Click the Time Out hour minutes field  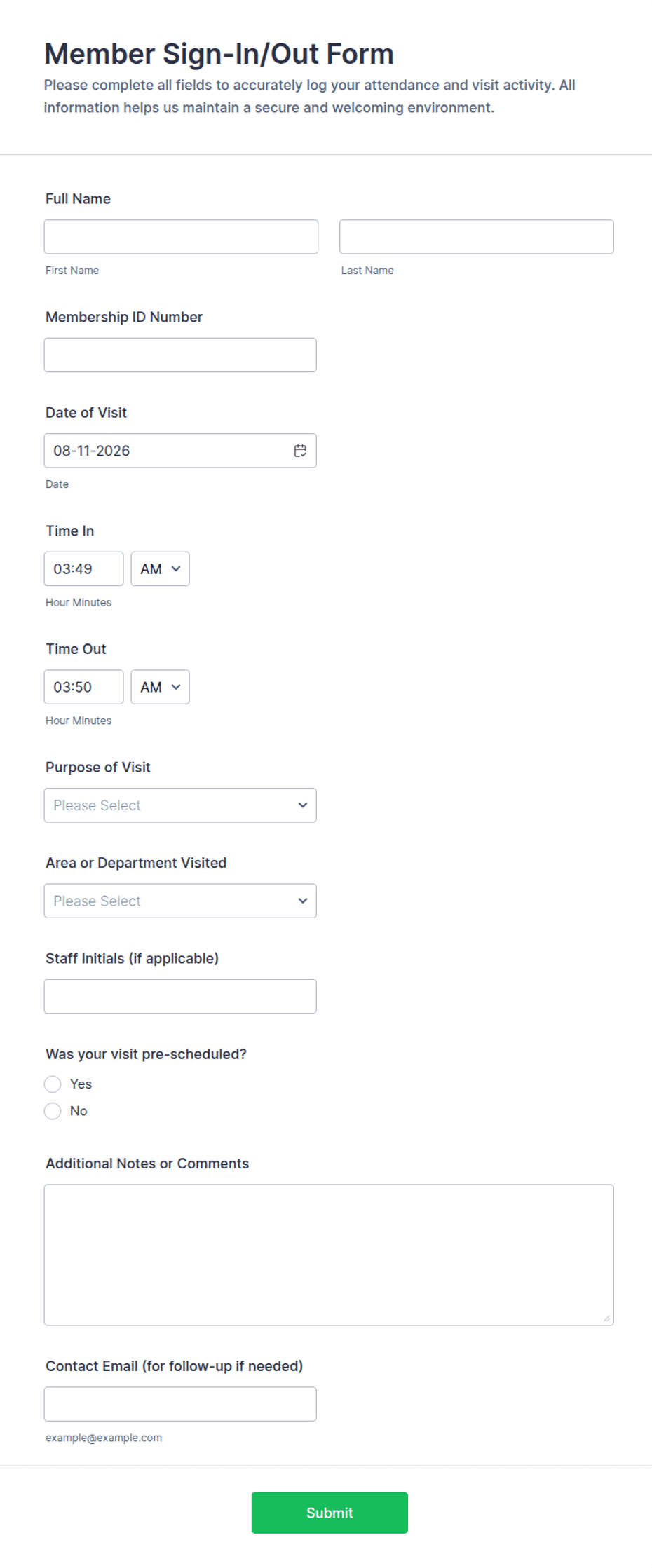pyautogui.click(x=83, y=687)
